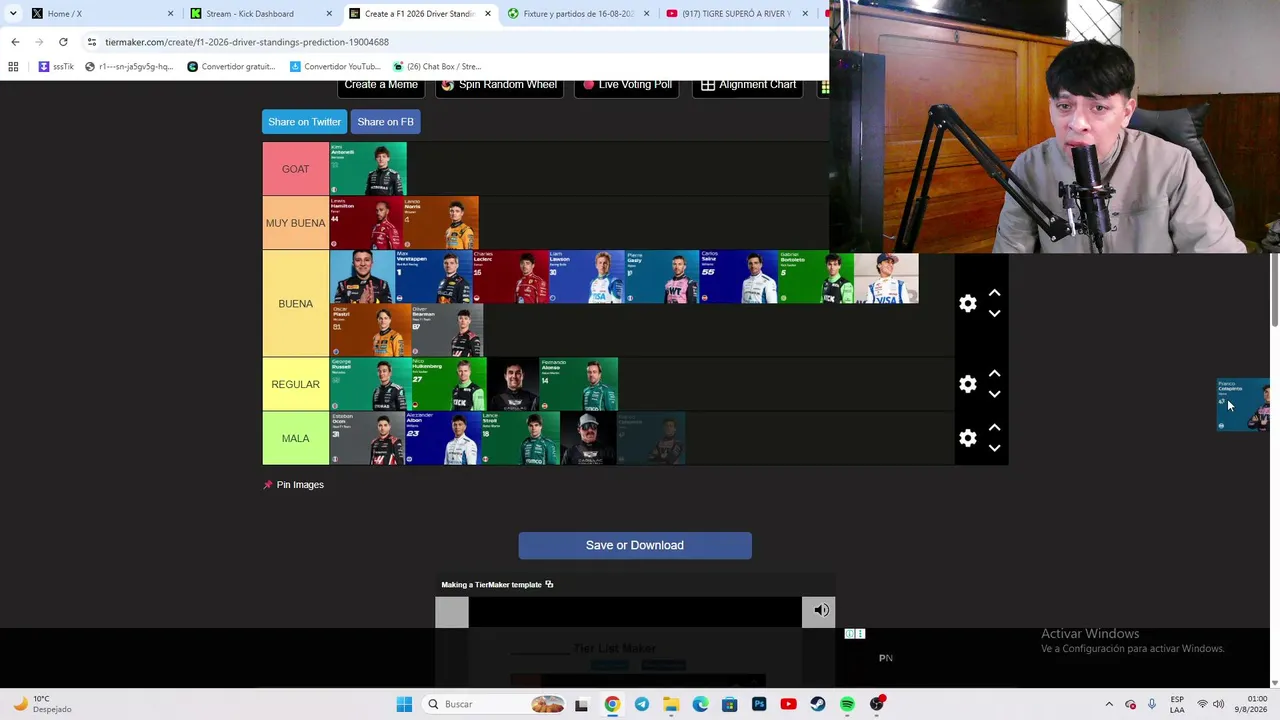Screen dimensions: 1280x720
Task: Move the MALA tier down
Action: click(x=994, y=448)
